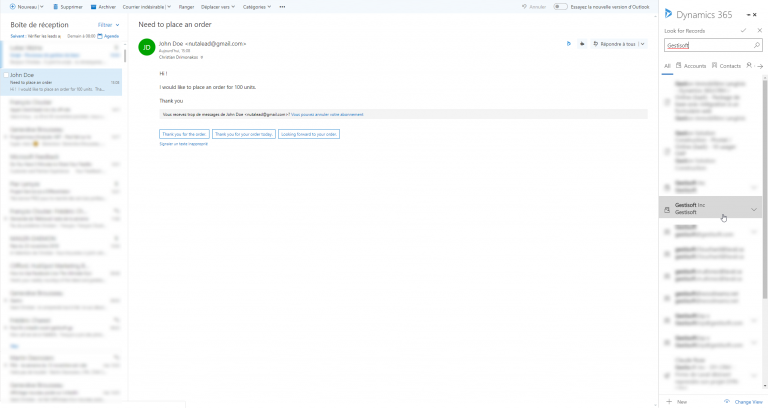Click the Dynamics 365 logo icon

click(x=668, y=14)
